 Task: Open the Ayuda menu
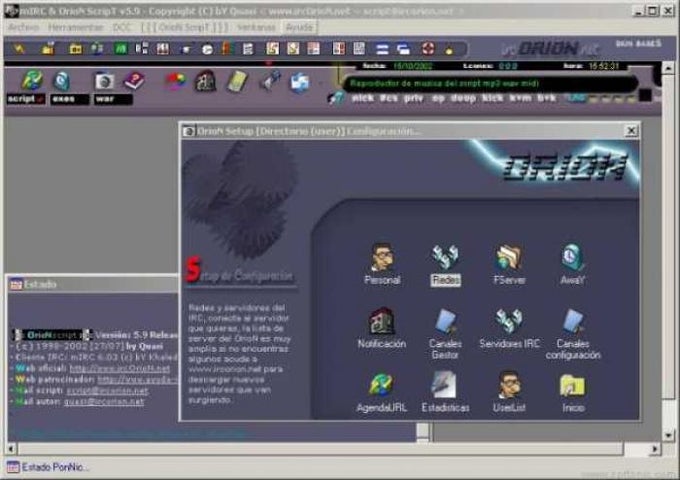(x=299, y=27)
